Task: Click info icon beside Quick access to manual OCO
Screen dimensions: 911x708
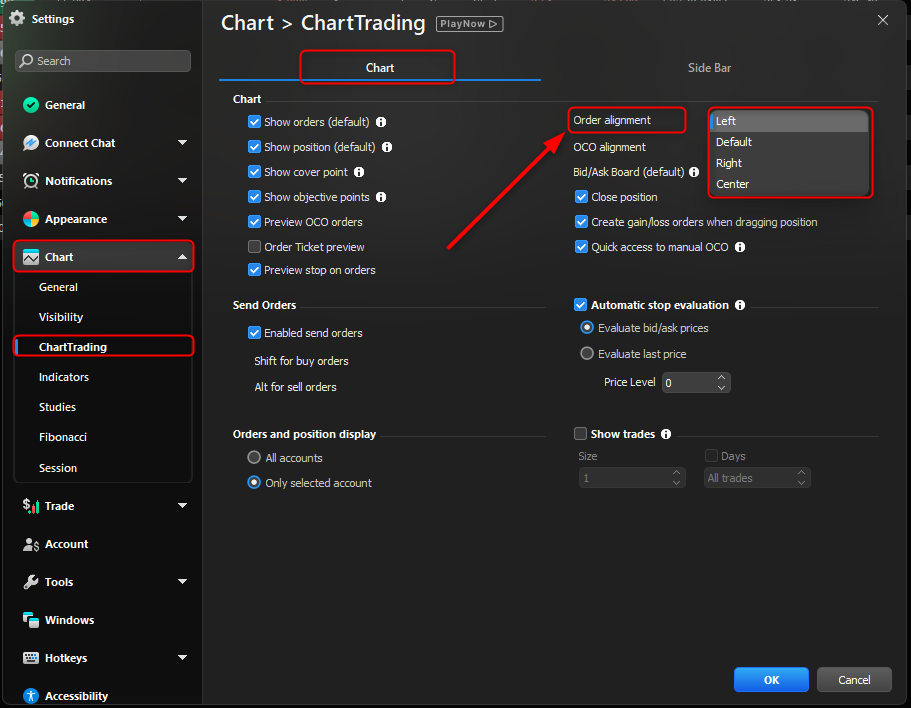Action: click(740, 247)
